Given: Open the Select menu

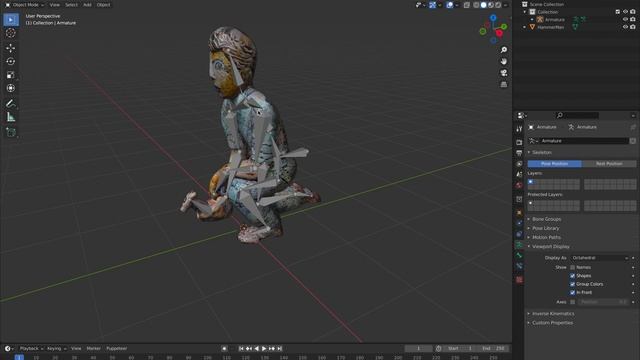Looking at the screenshot, I should [x=71, y=5].
